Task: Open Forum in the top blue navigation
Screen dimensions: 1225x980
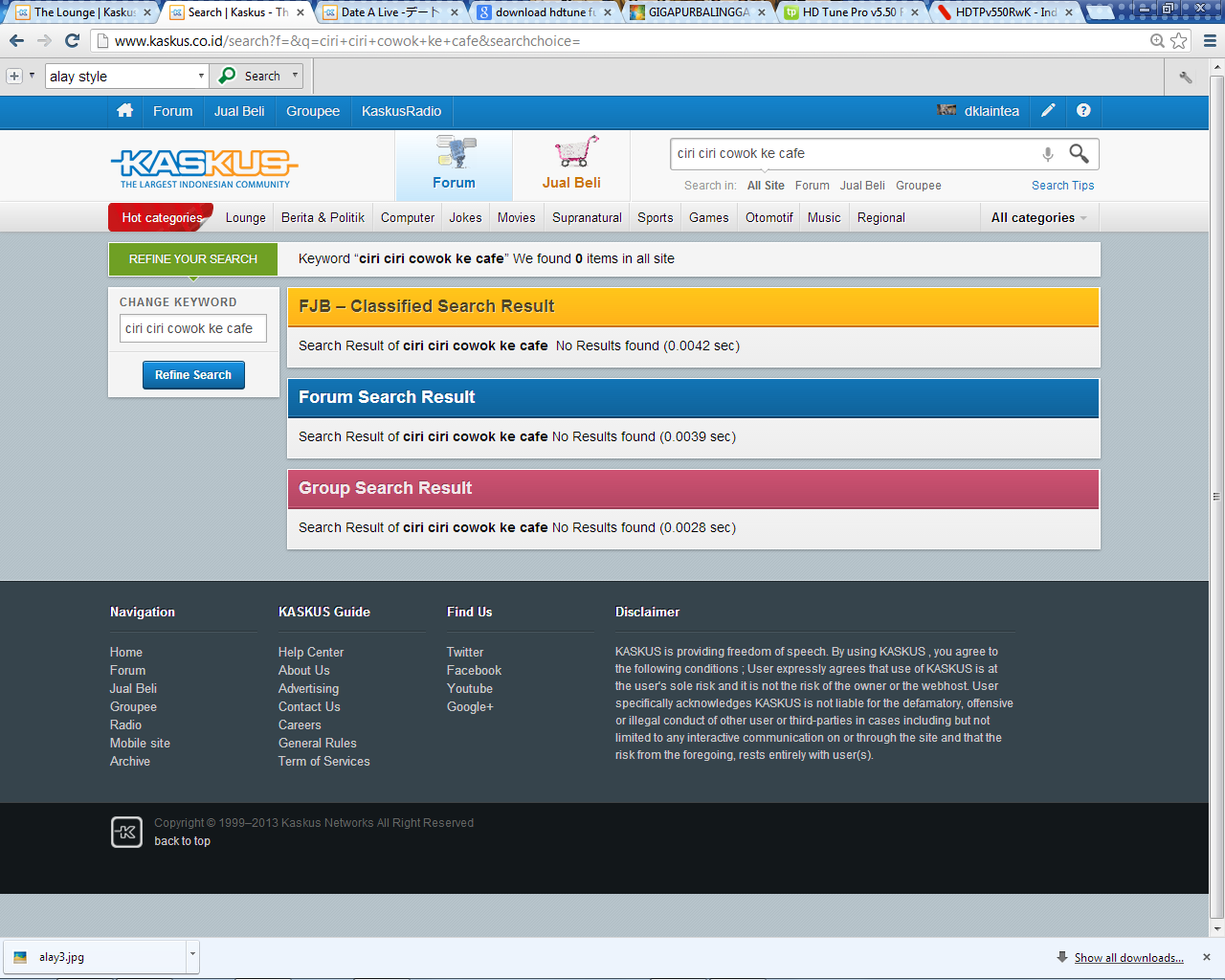Action: [x=173, y=111]
